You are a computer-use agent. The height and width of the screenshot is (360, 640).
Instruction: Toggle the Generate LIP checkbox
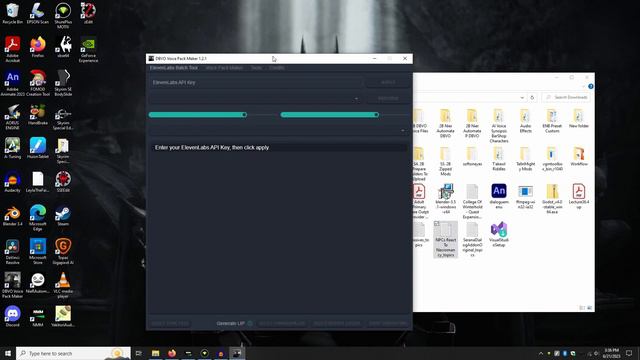pyautogui.click(x=250, y=323)
